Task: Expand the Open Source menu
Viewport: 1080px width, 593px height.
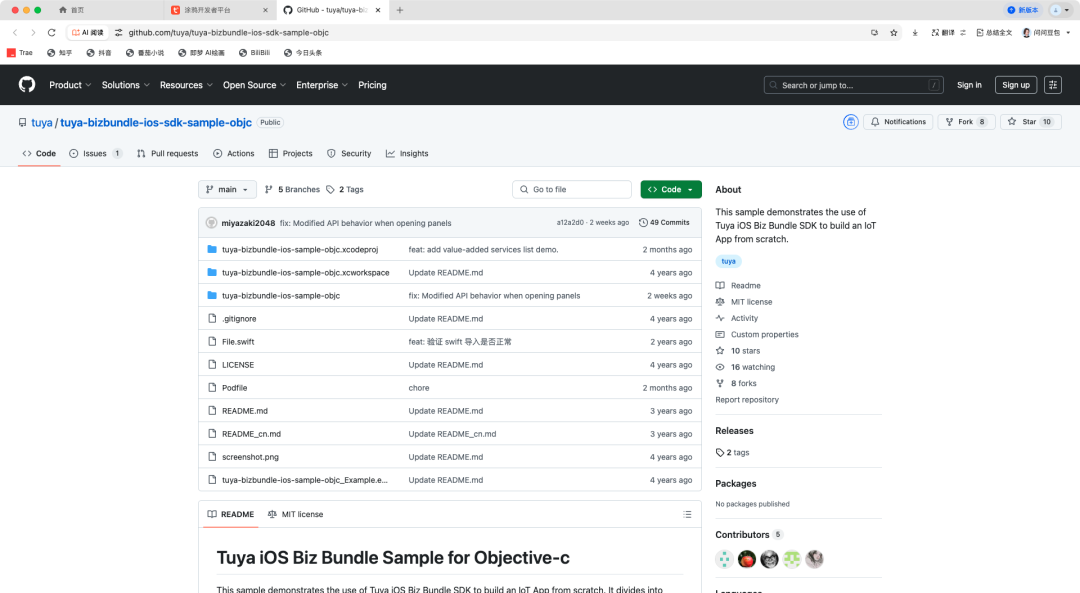Action: click(x=254, y=85)
